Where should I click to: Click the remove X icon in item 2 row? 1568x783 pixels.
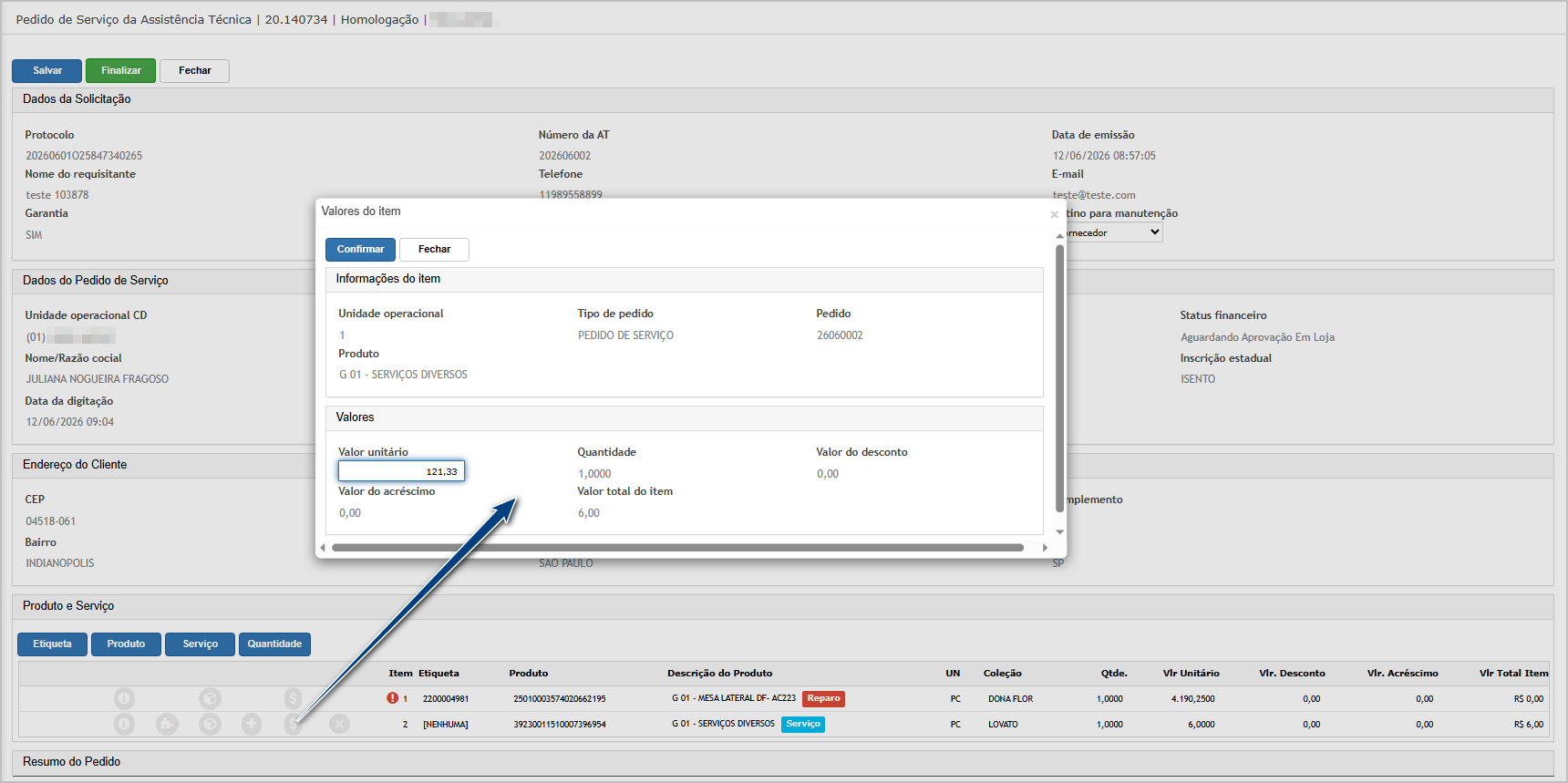(339, 724)
